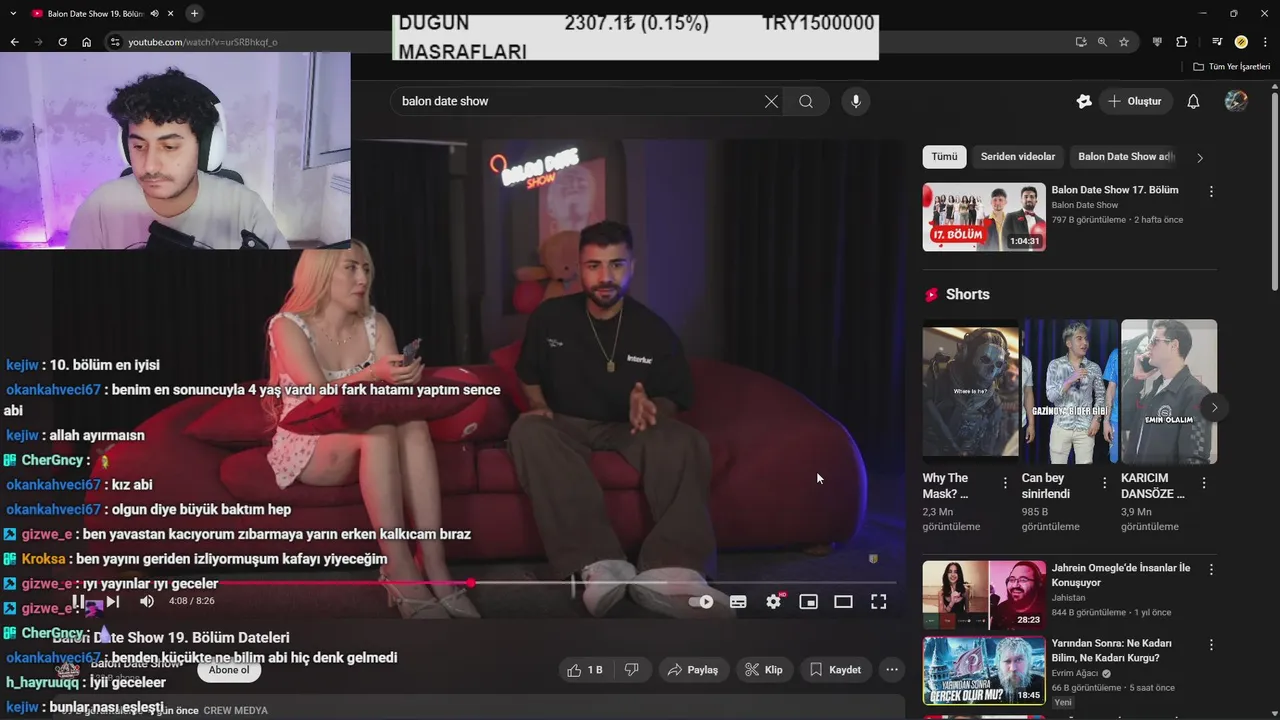Dislike the video with thumbs down
The height and width of the screenshot is (720, 1280).
click(631, 670)
